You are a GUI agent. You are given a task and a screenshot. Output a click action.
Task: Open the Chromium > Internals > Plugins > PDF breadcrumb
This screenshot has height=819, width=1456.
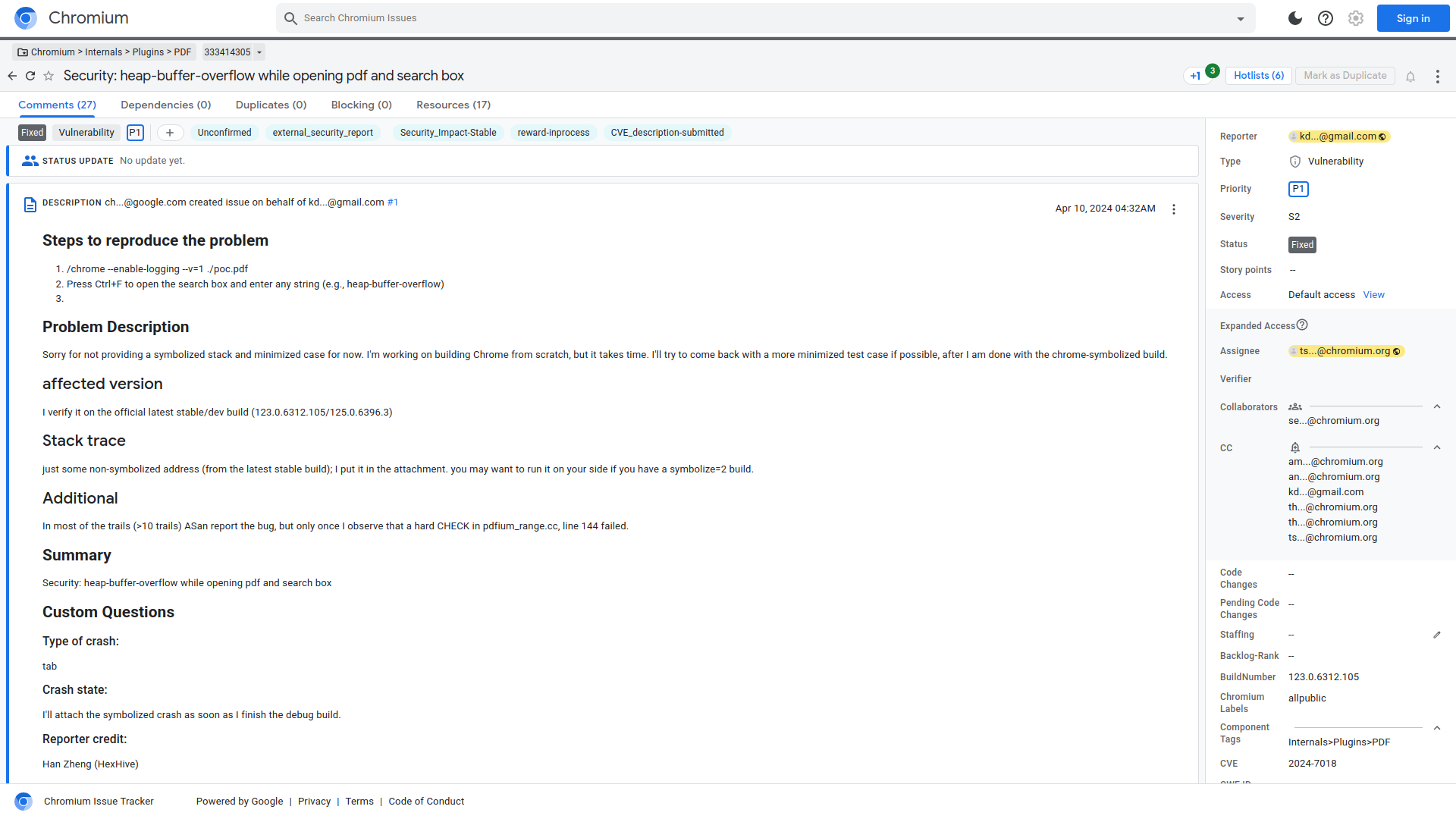pos(105,52)
